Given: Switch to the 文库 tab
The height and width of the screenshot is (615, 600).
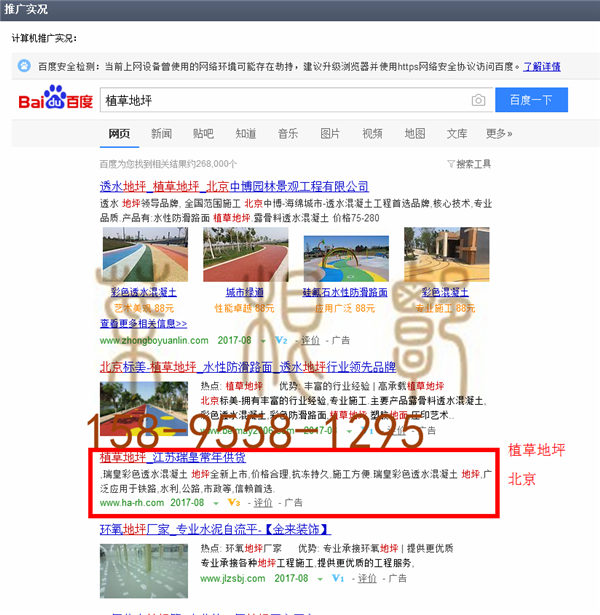Looking at the screenshot, I should (457, 134).
